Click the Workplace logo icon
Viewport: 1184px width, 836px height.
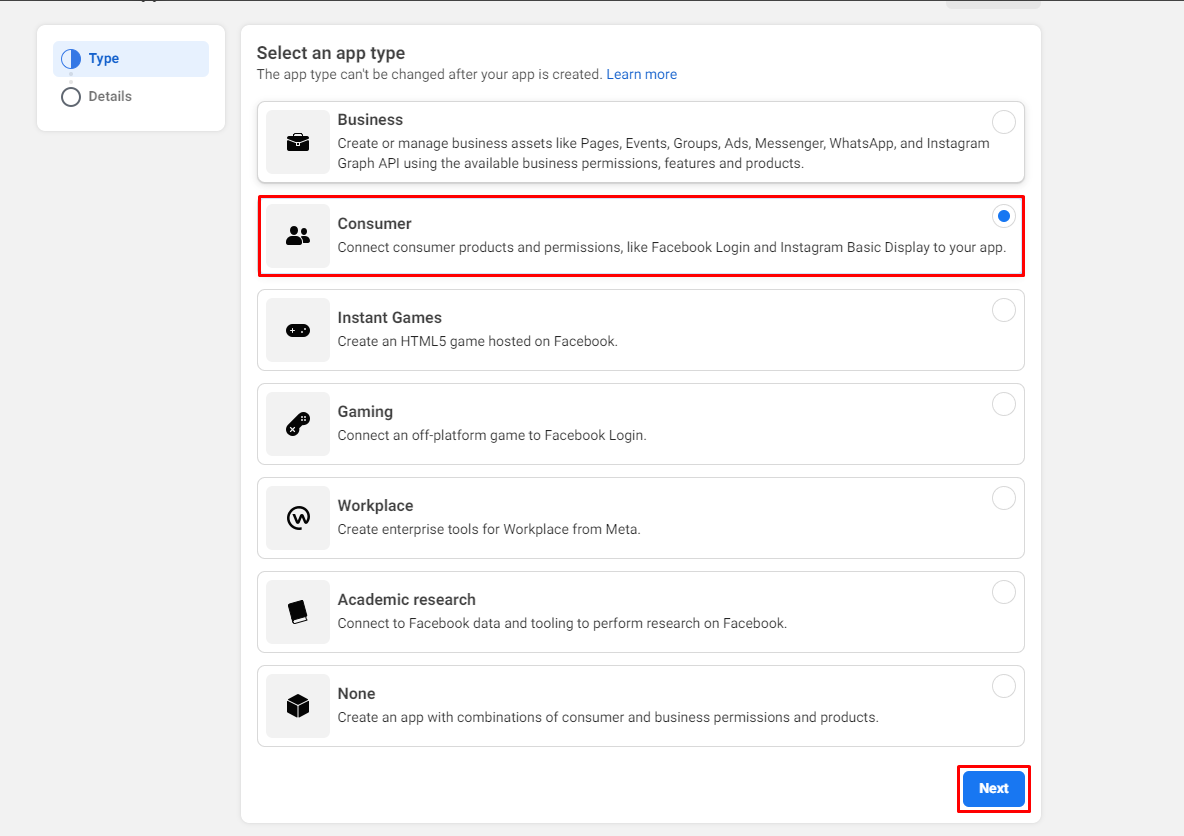(298, 518)
